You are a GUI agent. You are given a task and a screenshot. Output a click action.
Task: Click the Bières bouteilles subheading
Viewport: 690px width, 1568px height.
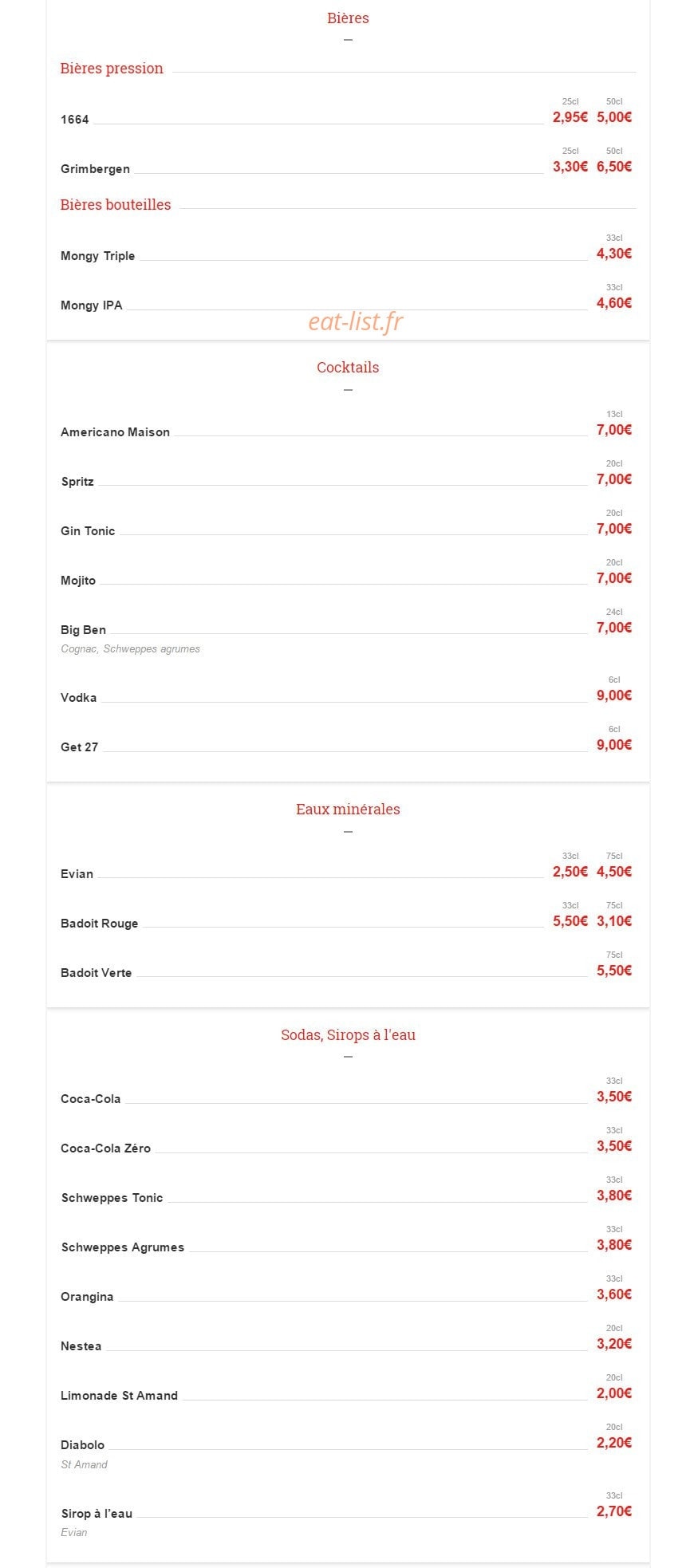(116, 205)
